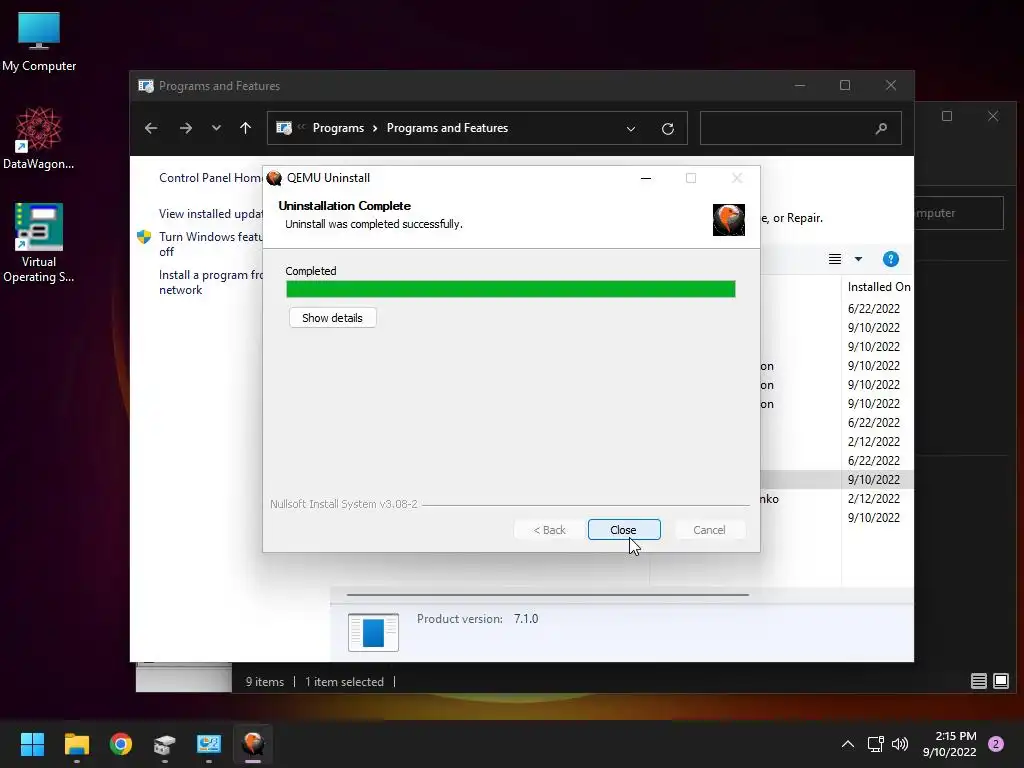This screenshot has width=1024, height=768.
Task: Open Virtual Operating System desktop shortcut
Action: click(x=39, y=243)
